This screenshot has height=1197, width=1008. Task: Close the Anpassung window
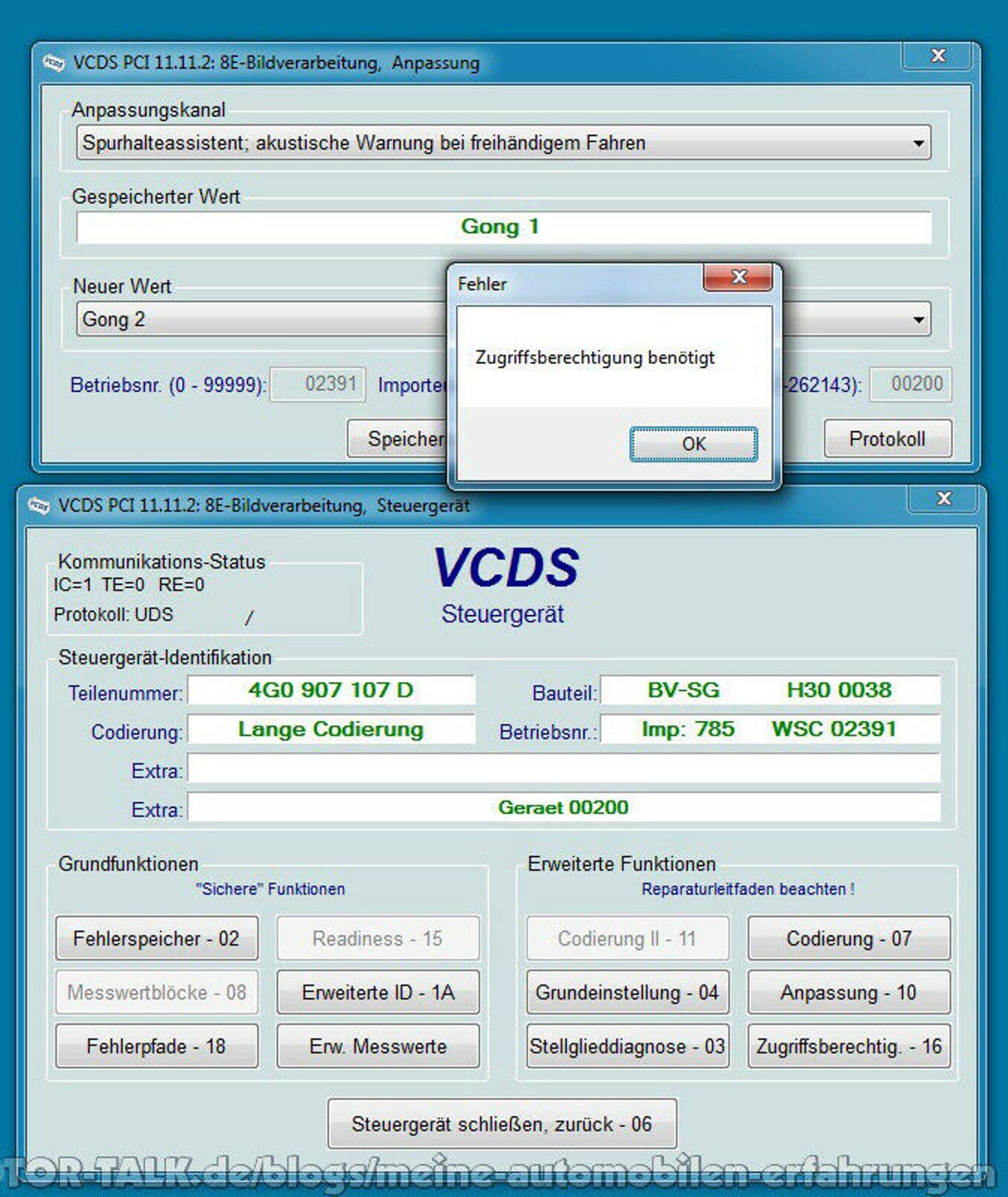(x=938, y=55)
